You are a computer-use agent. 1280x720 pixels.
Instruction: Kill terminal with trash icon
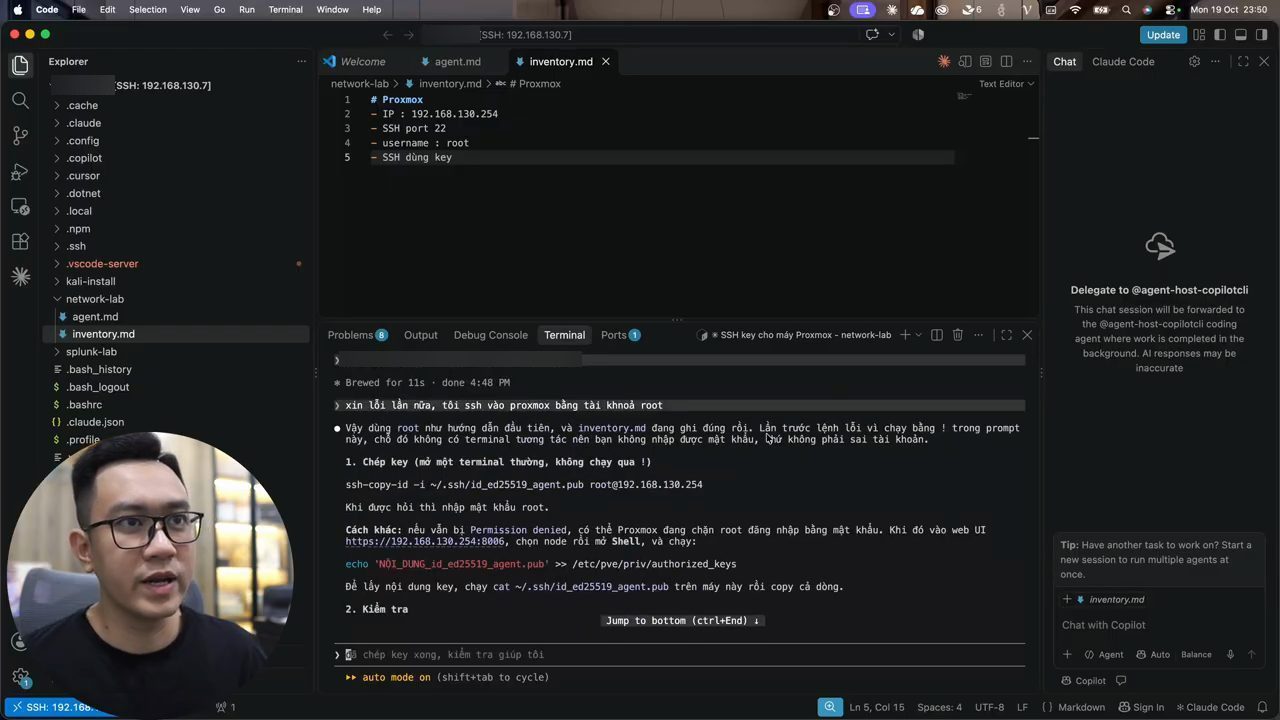click(957, 335)
